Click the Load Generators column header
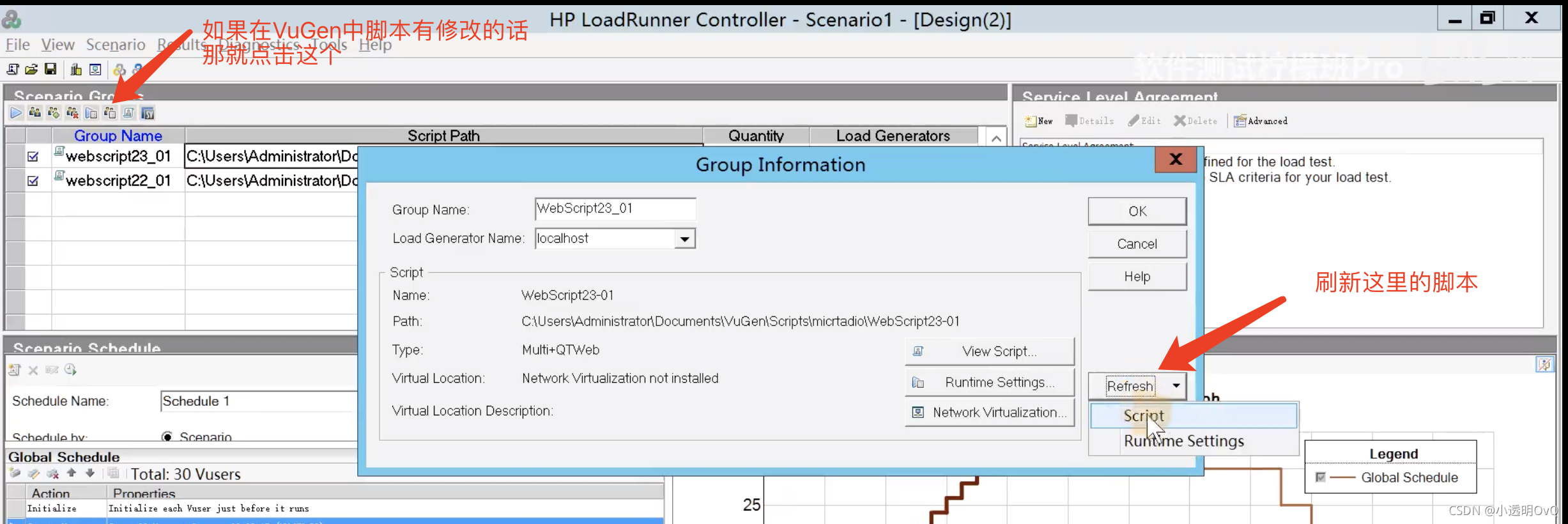 (x=893, y=135)
